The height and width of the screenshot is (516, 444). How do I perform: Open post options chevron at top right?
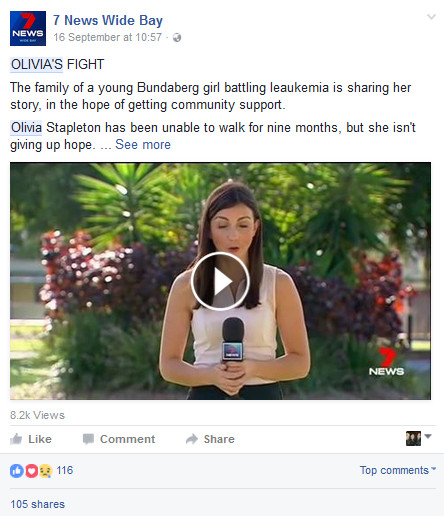coord(431,17)
